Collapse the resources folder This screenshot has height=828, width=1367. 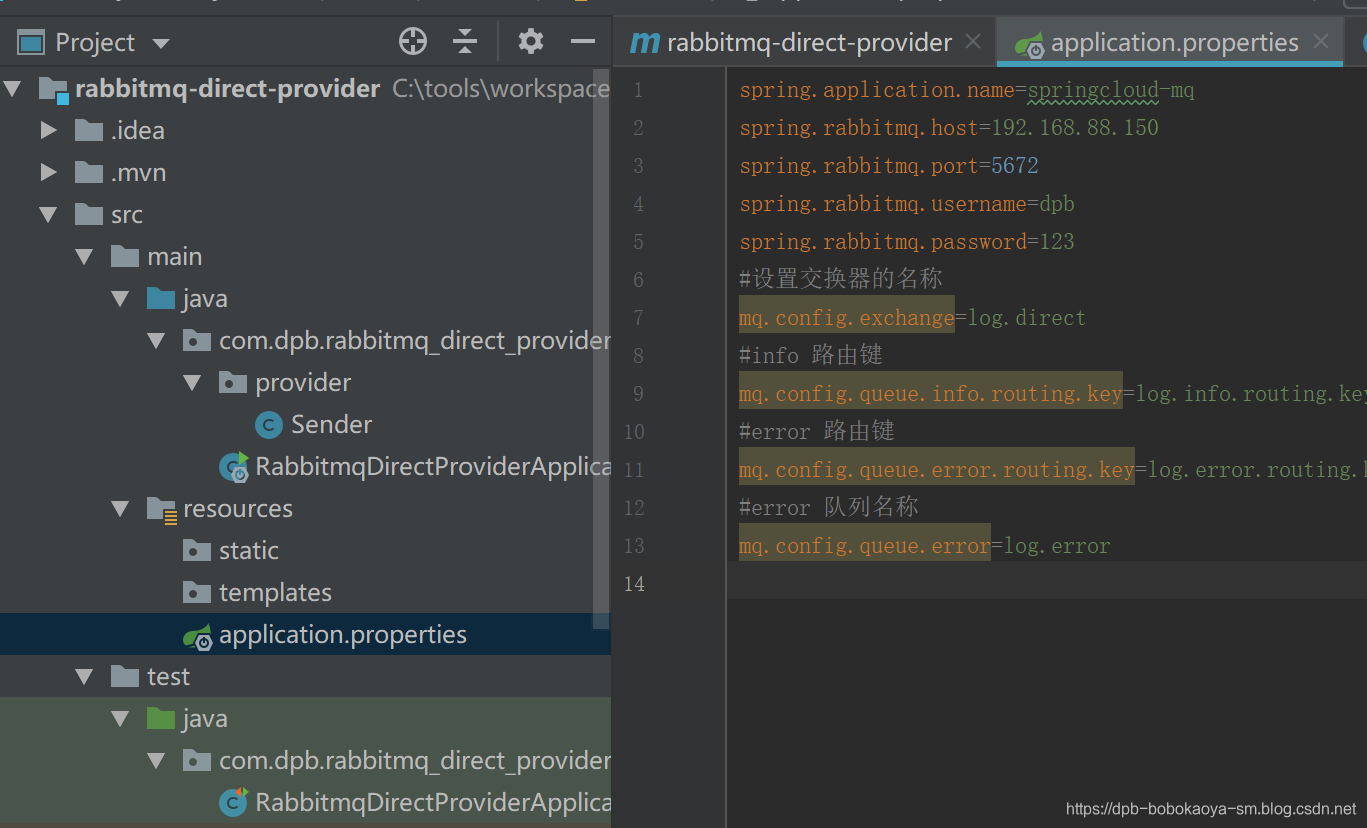coord(120,509)
